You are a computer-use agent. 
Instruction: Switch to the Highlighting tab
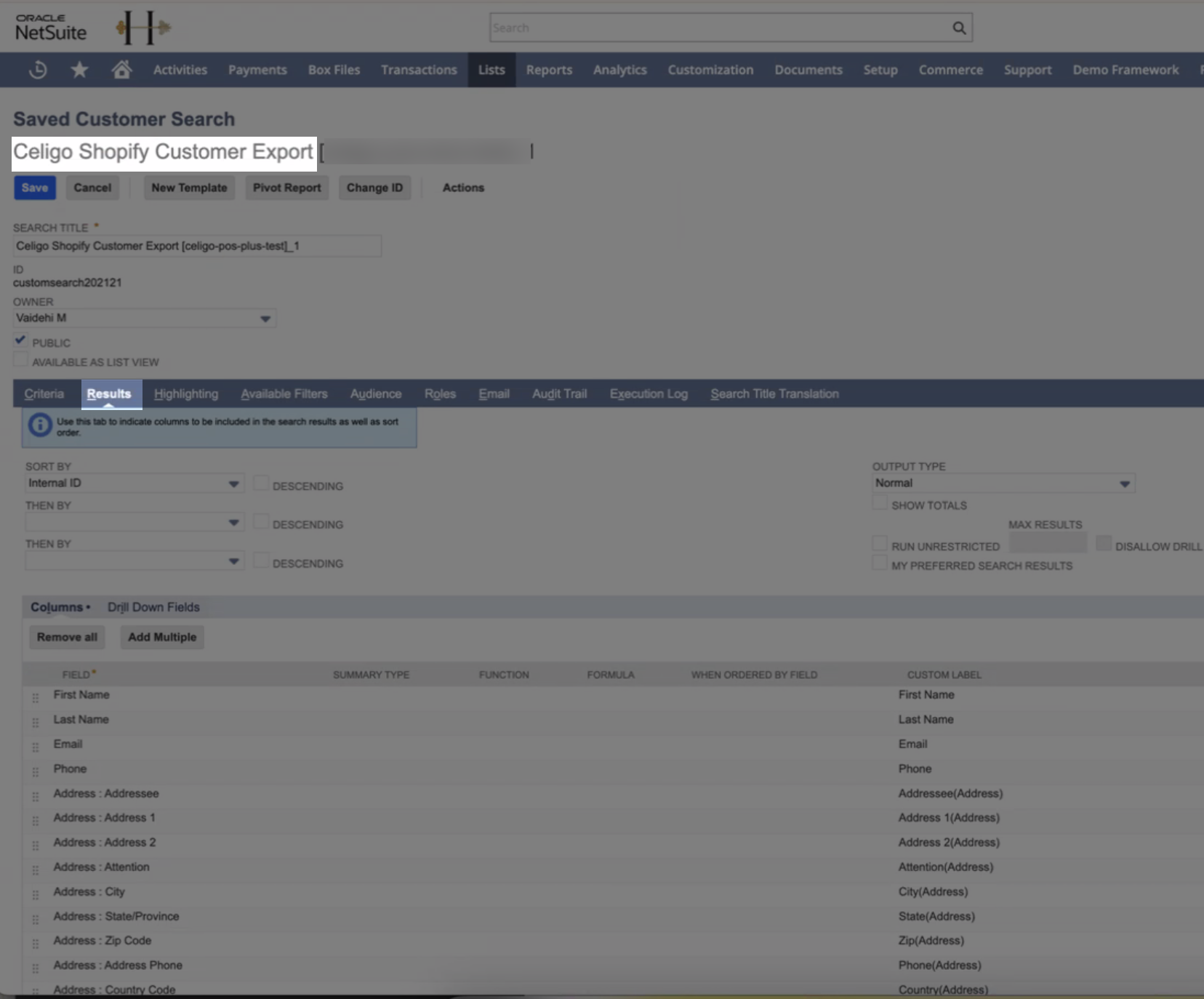[186, 393]
